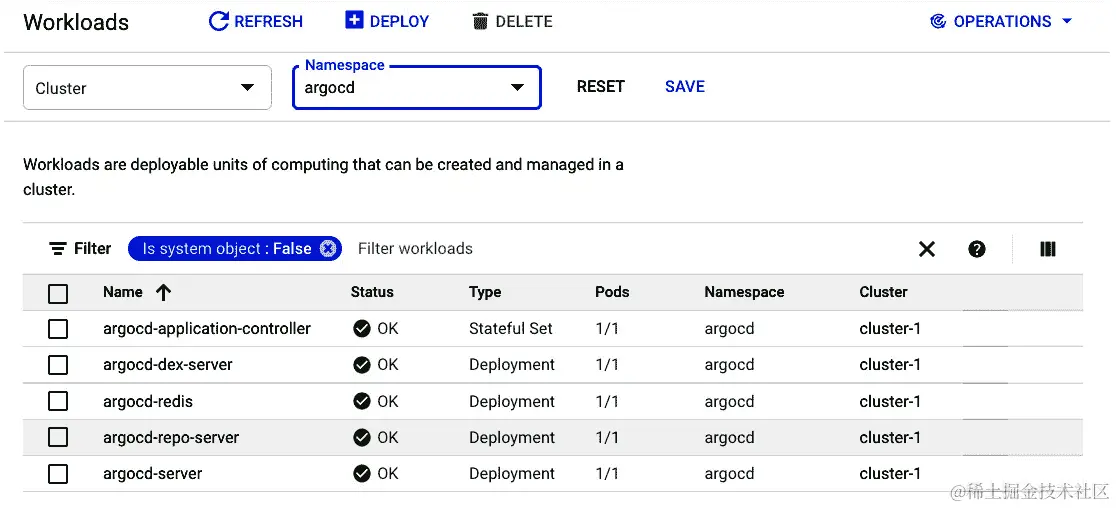1116x508 pixels.
Task: Sort workloads by Pods column header
Action: (x=612, y=292)
